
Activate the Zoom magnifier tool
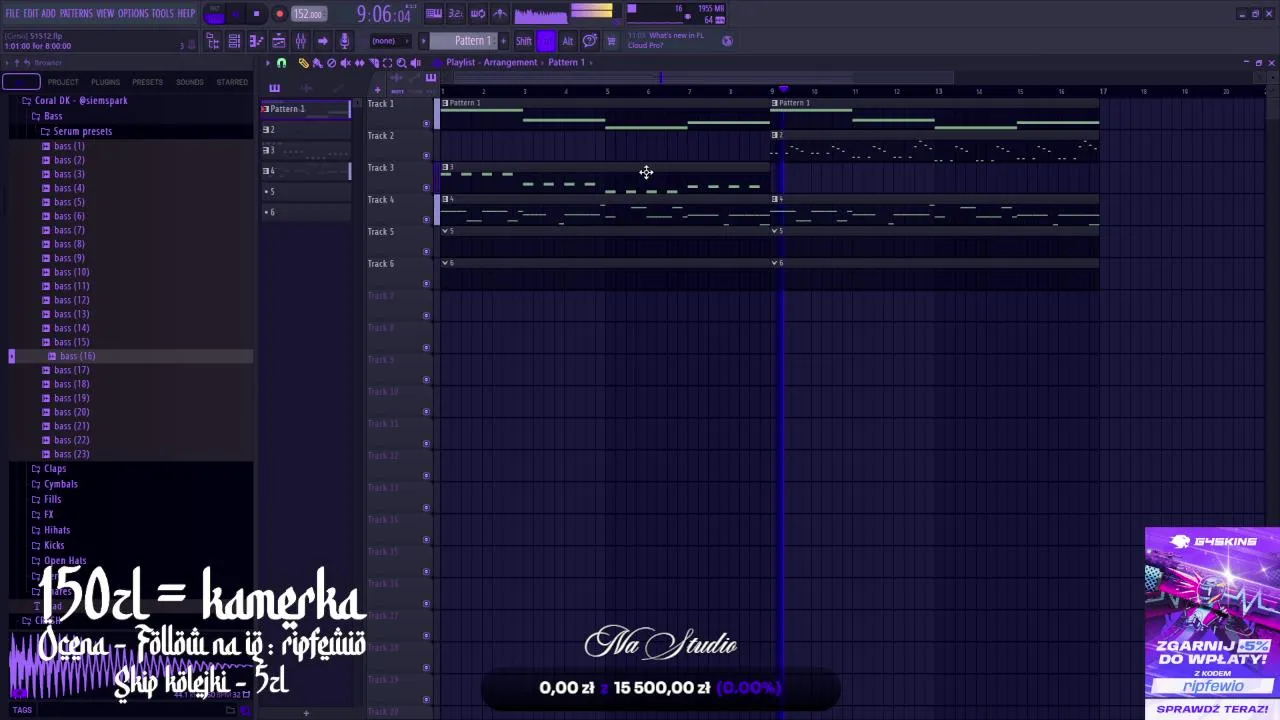click(401, 63)
